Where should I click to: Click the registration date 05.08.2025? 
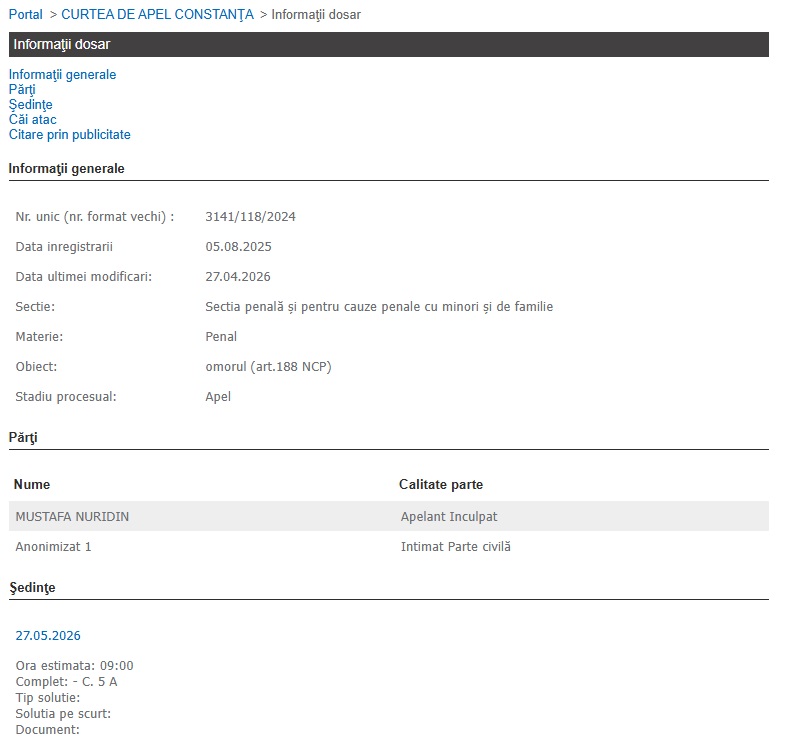click(238, 247)
